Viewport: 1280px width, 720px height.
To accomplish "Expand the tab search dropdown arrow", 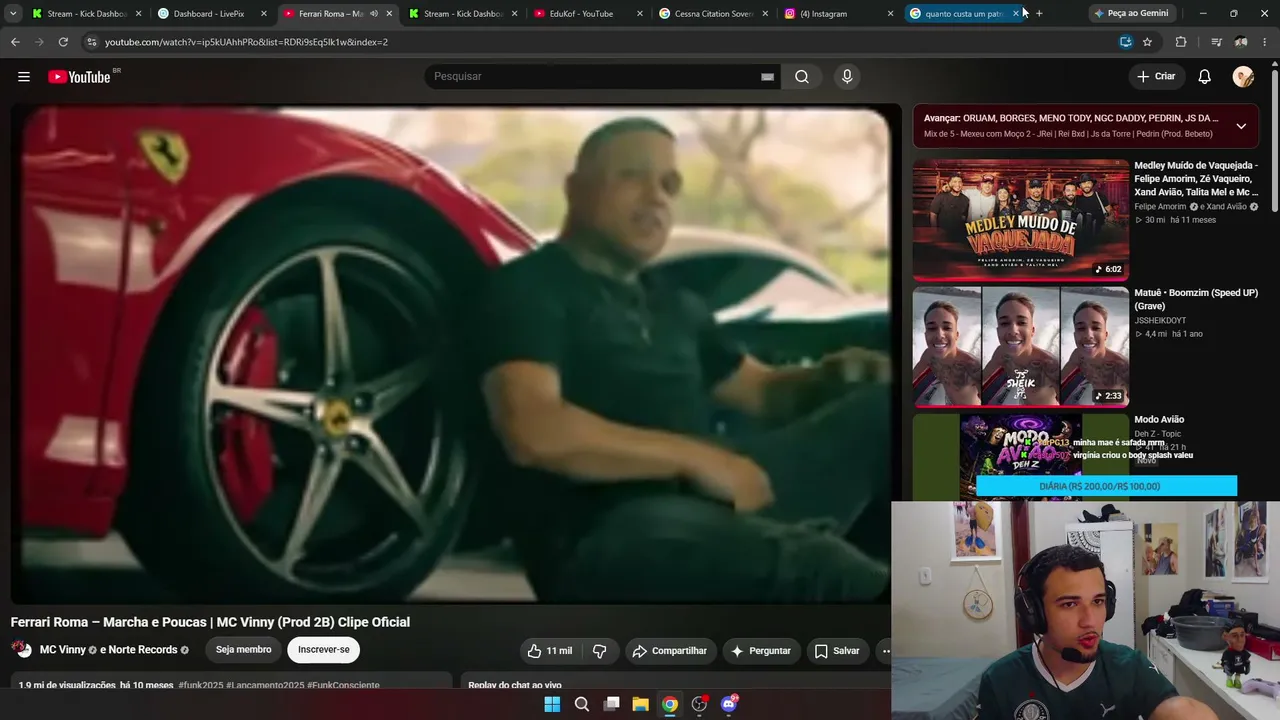I will point(12,14).
